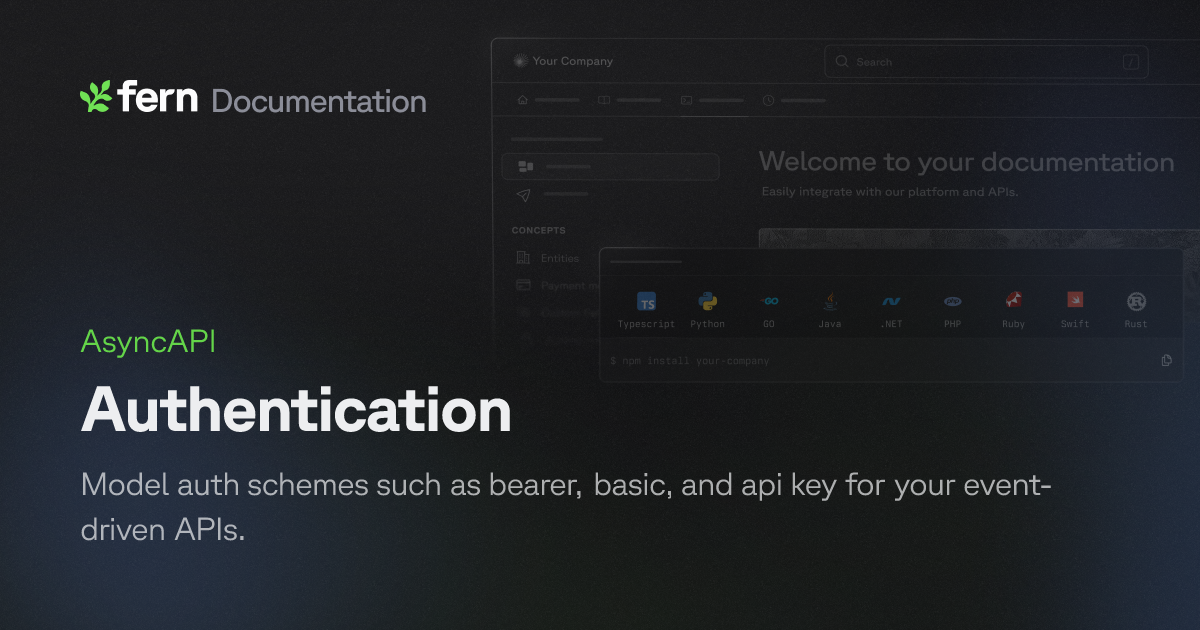Select the Rust gear icon
The width and height of the screenshot is (1200, 630).
pyautogui.click(x=1136, y=301)
